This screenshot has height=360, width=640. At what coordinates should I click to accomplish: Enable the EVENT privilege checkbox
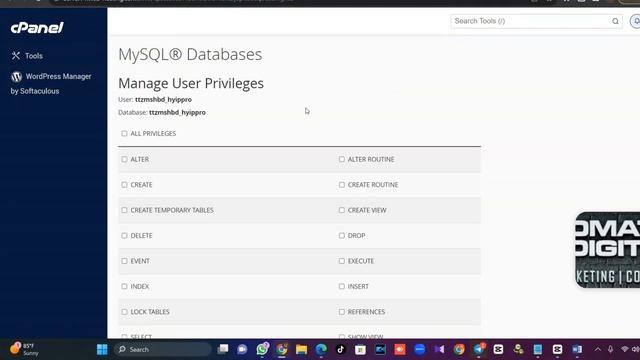(124, 261)
